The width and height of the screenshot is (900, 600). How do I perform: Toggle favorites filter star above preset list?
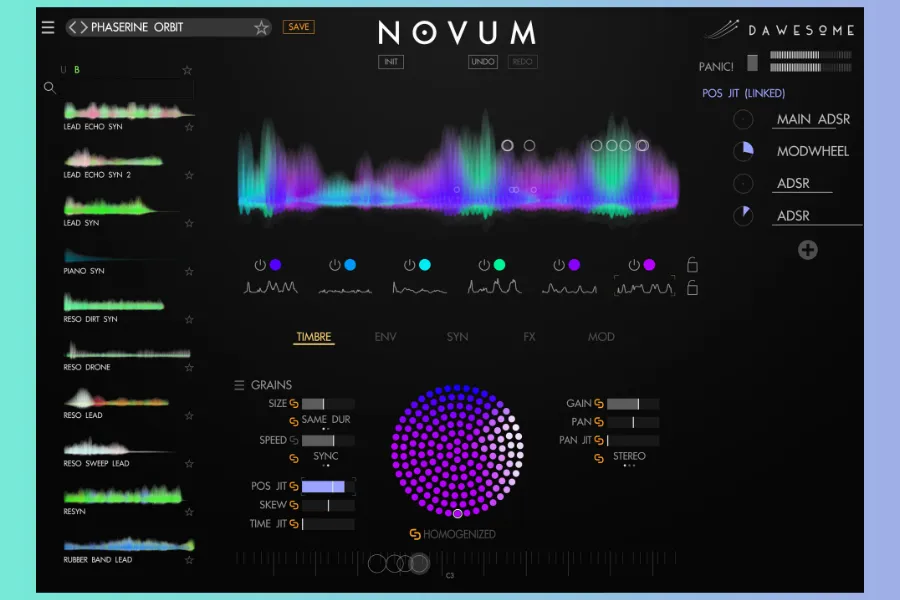click(187, 70)
